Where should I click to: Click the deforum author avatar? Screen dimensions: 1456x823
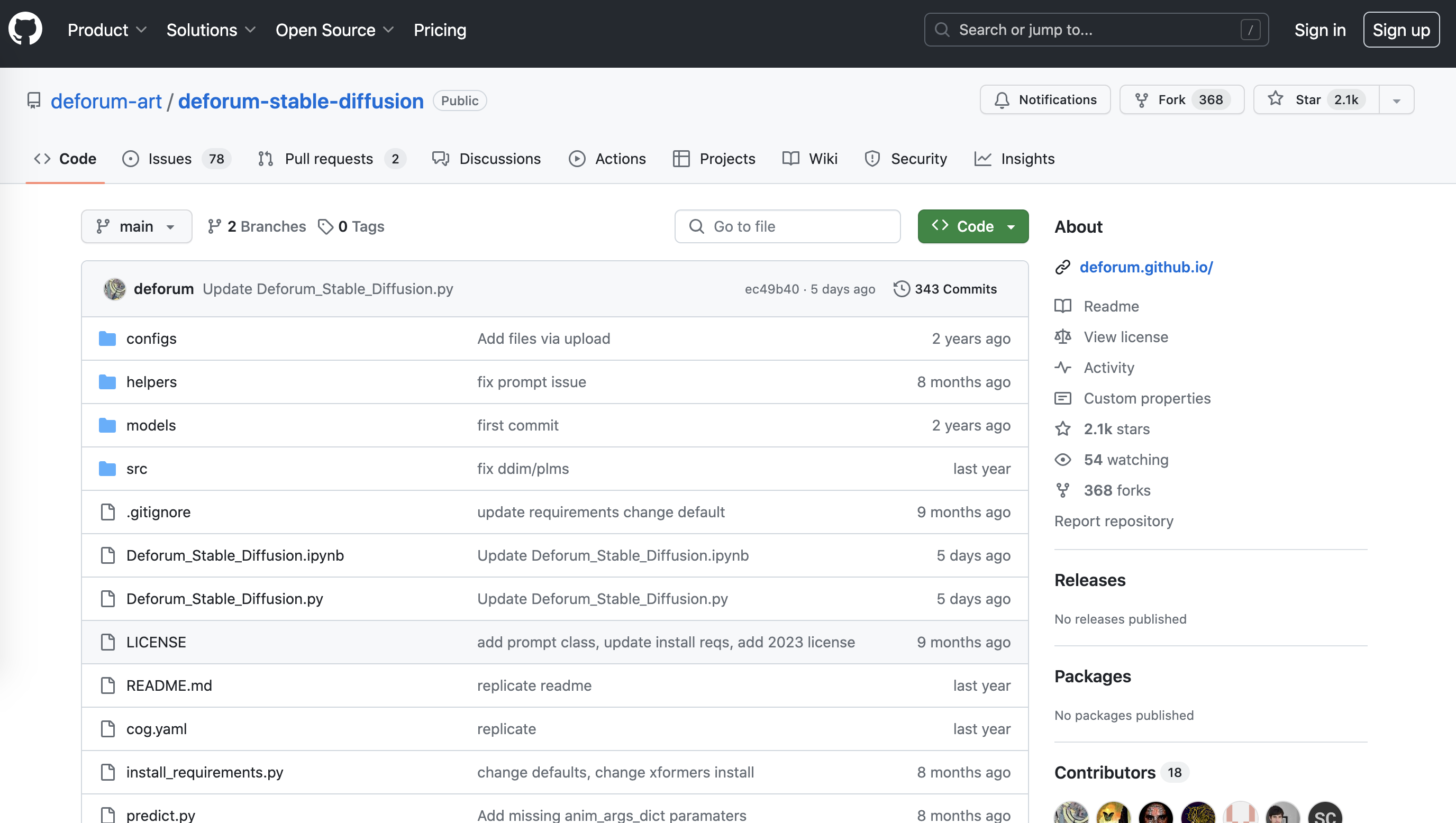pyautogui.click(x=115, y=289)
